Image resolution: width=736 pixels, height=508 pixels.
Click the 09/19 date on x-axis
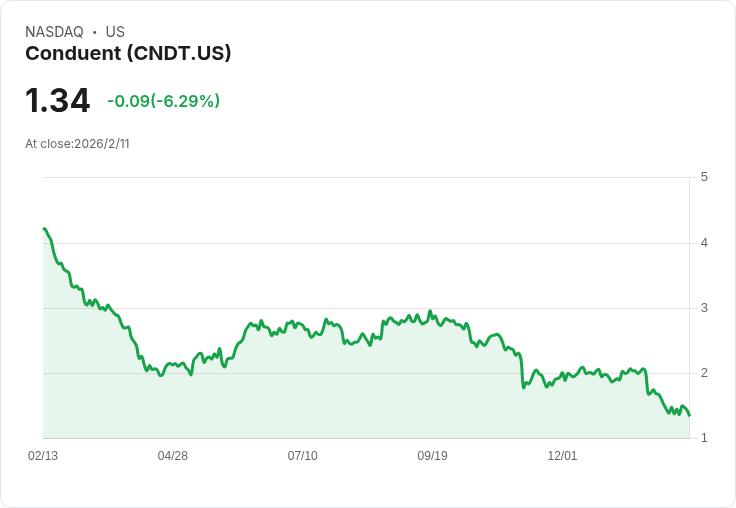pyautogui.click(x=432, y=456)
